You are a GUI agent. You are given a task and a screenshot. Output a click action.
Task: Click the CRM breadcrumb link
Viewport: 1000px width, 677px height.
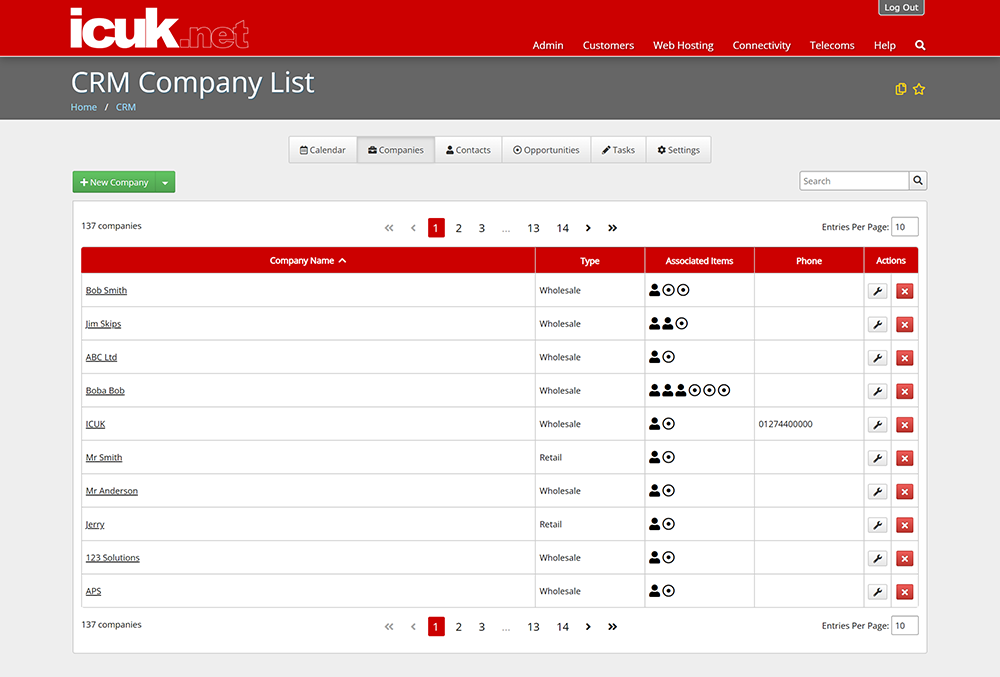[x=126, y=107]
